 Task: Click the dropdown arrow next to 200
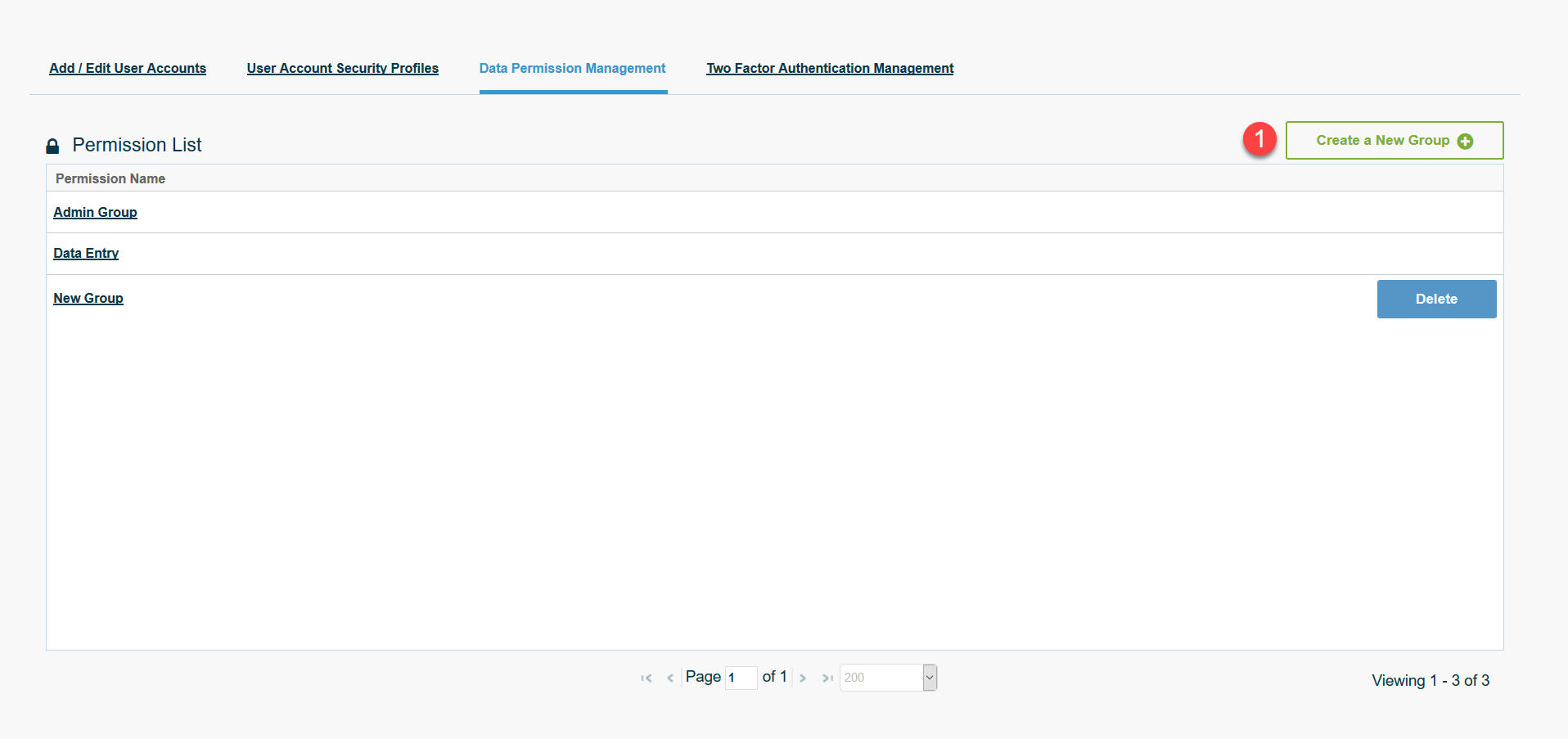coord(930,678)
